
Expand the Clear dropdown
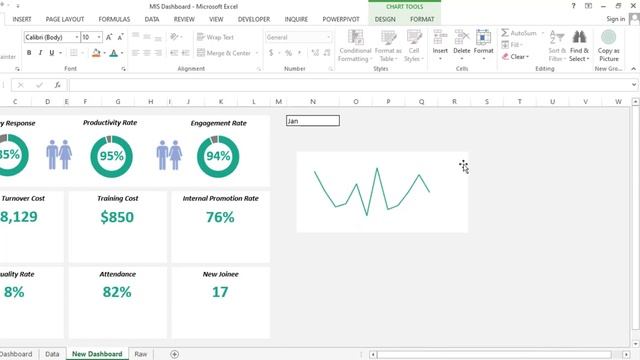(x=527, y=57)
